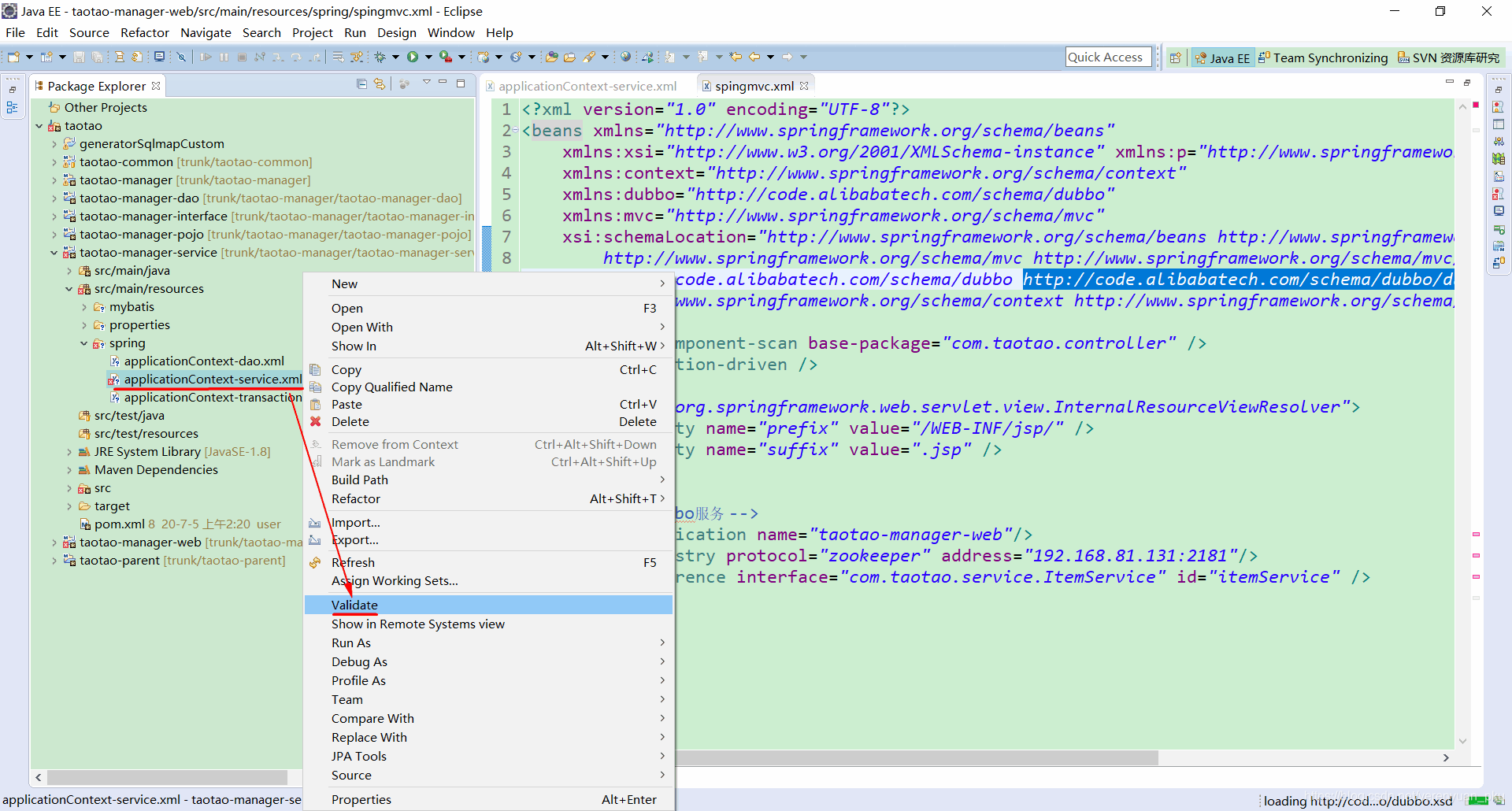The image size is (1512, 811).
Task: Open the Debug button dropdown arrow
Action: 395,57
